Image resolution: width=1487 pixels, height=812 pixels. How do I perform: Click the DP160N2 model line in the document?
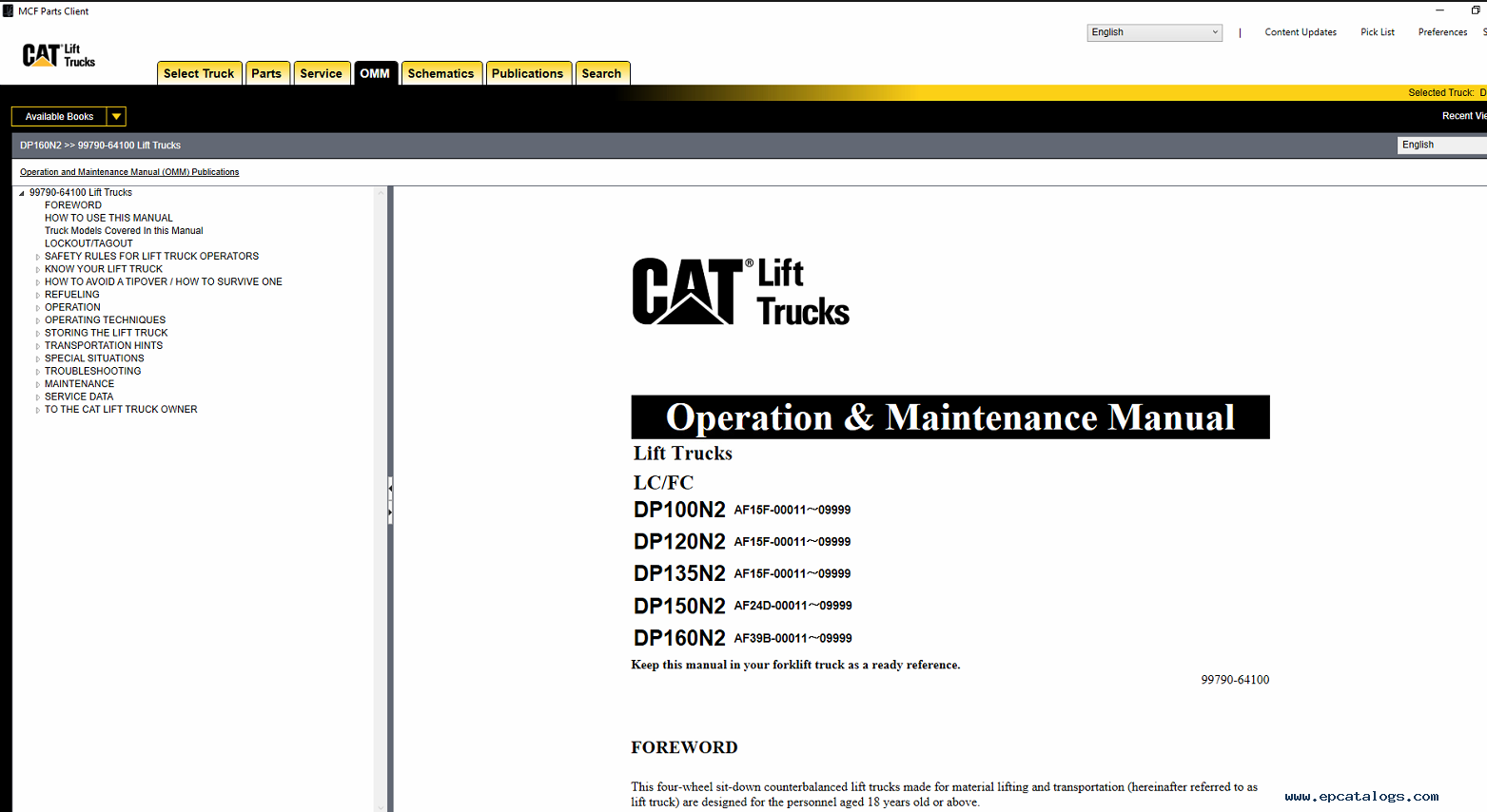click(743, 638)
